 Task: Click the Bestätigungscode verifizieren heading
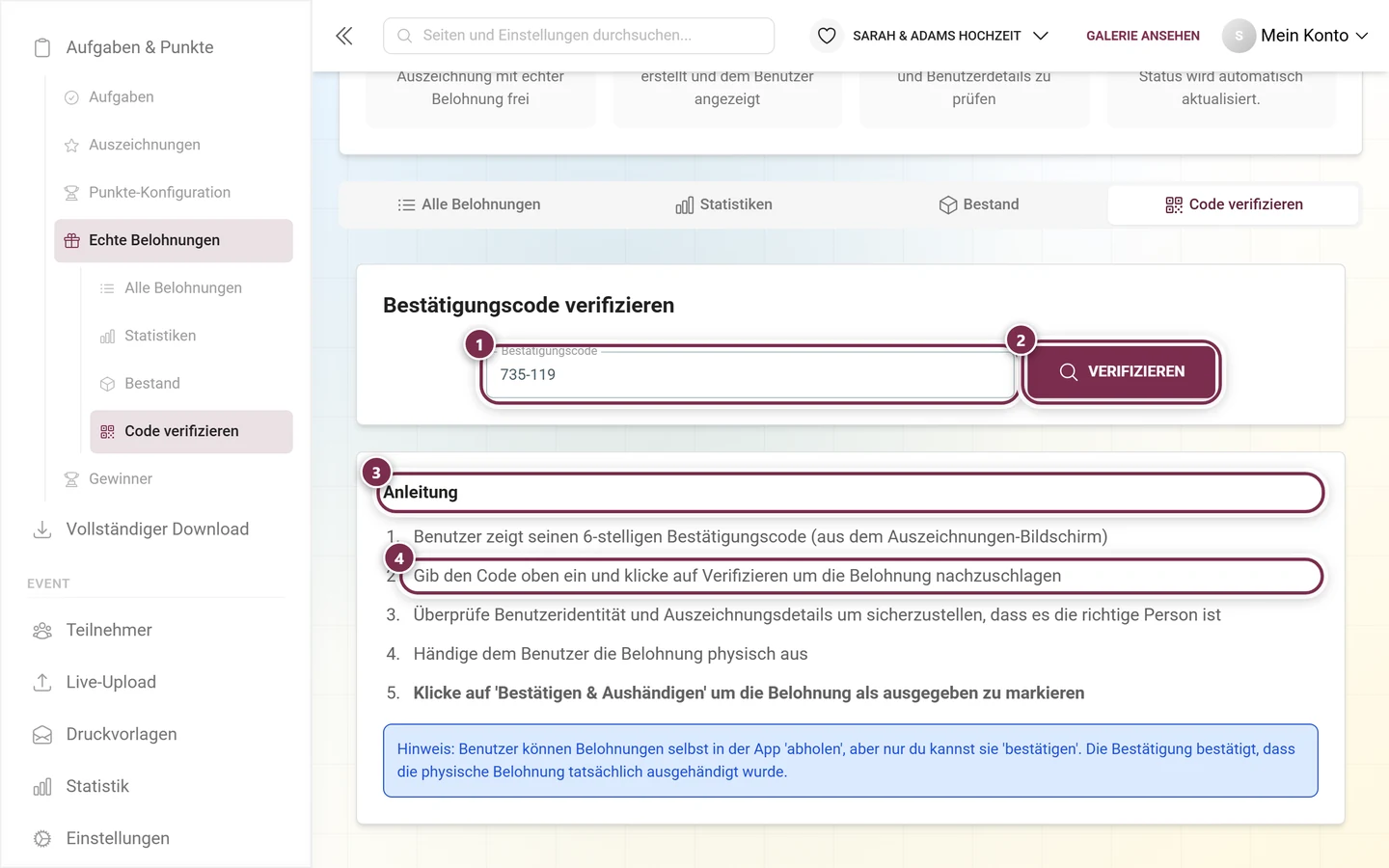click(x=529, y=306)
